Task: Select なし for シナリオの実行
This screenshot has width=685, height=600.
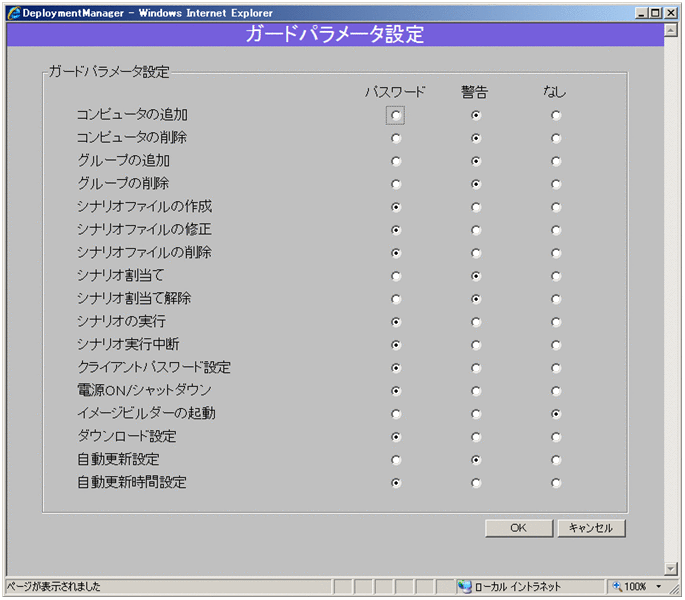Action: [x=556, y=322]
